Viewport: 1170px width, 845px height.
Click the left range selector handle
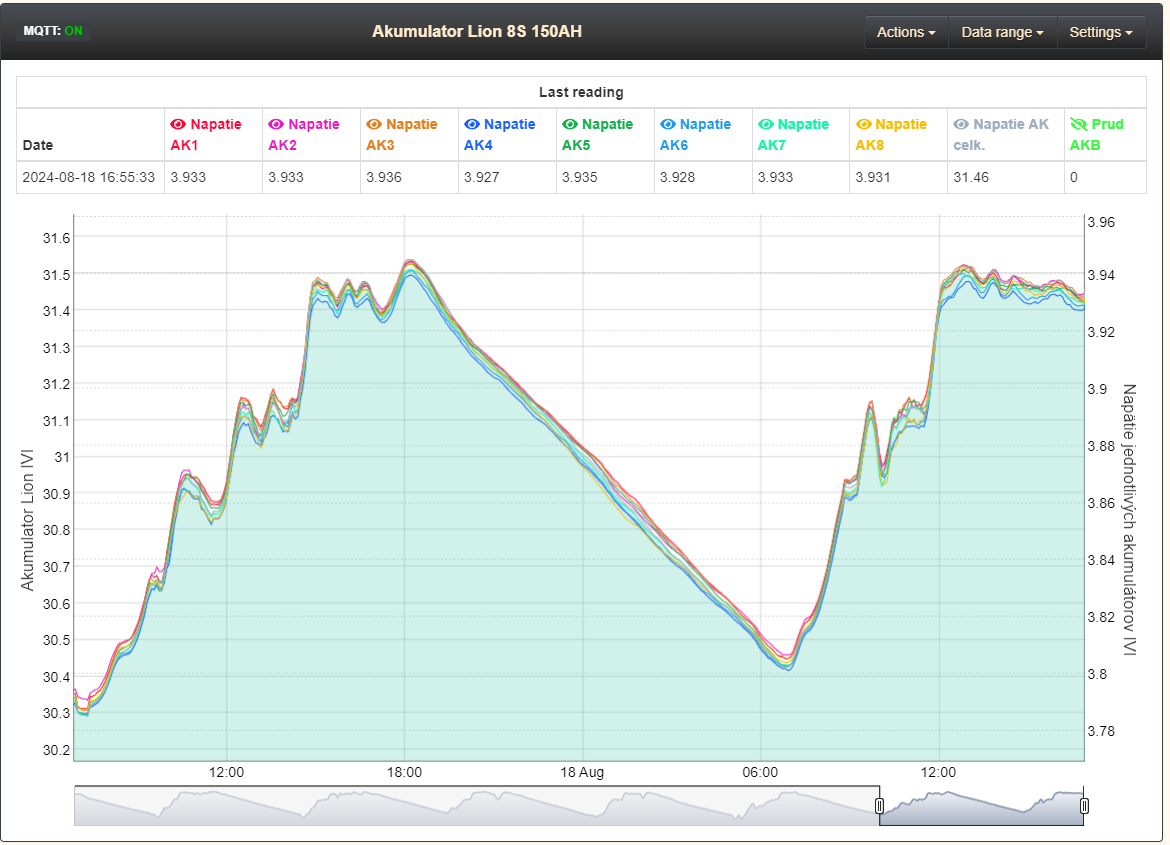pyautogui.click(x=880, y=806)
